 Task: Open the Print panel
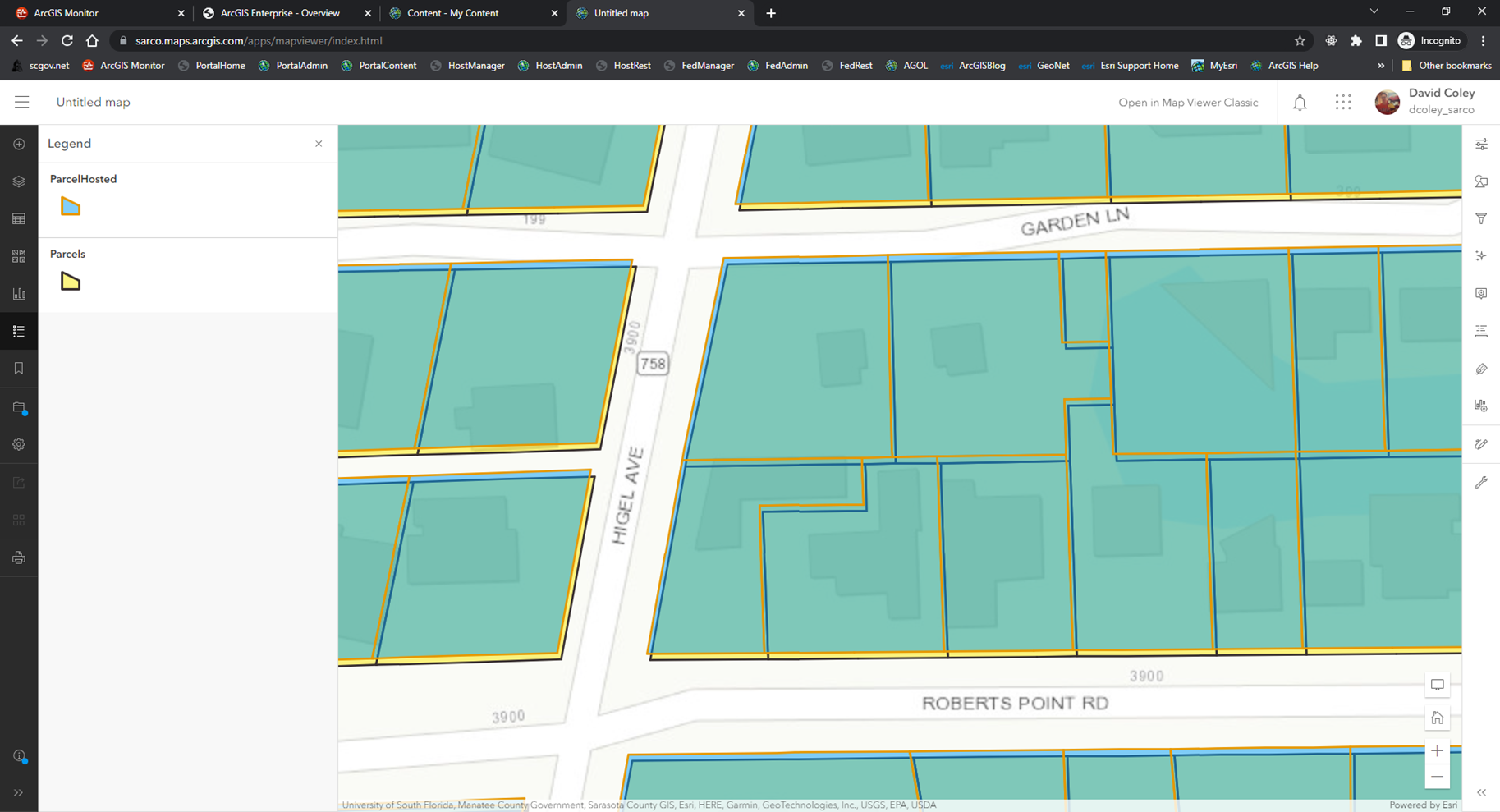[x=20, y=557]
